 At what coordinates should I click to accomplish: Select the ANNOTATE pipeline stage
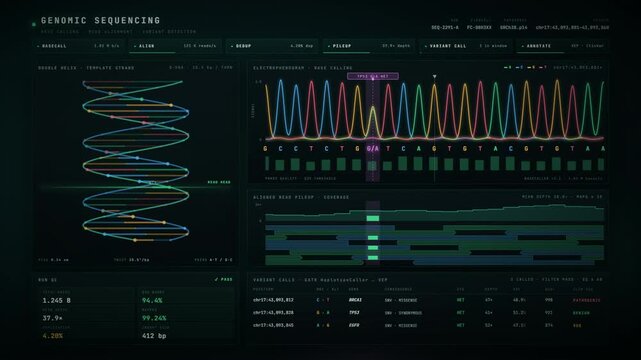(x=562, y=46)
